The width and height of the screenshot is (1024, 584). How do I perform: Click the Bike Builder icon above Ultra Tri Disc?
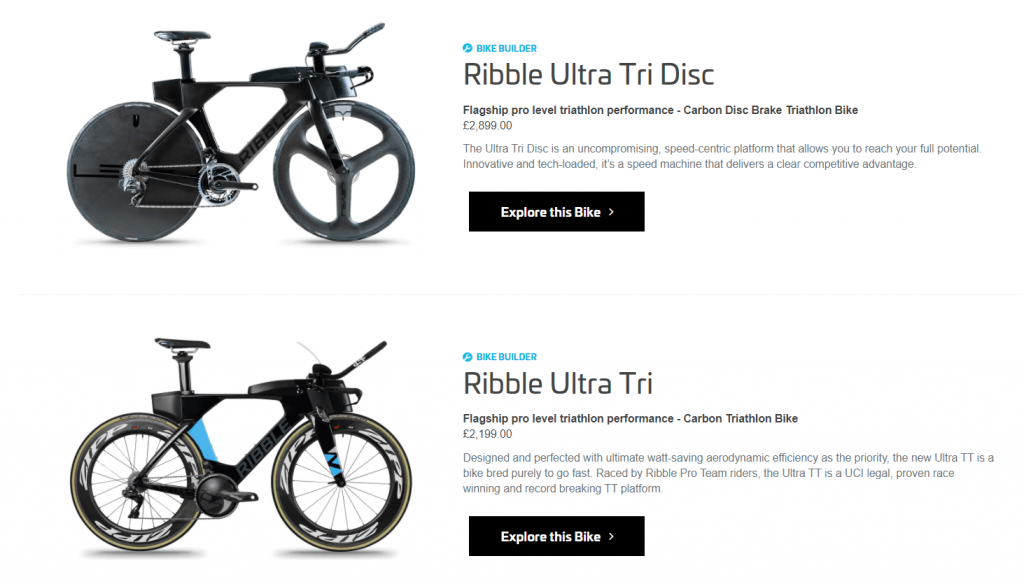tap(468, 48)
